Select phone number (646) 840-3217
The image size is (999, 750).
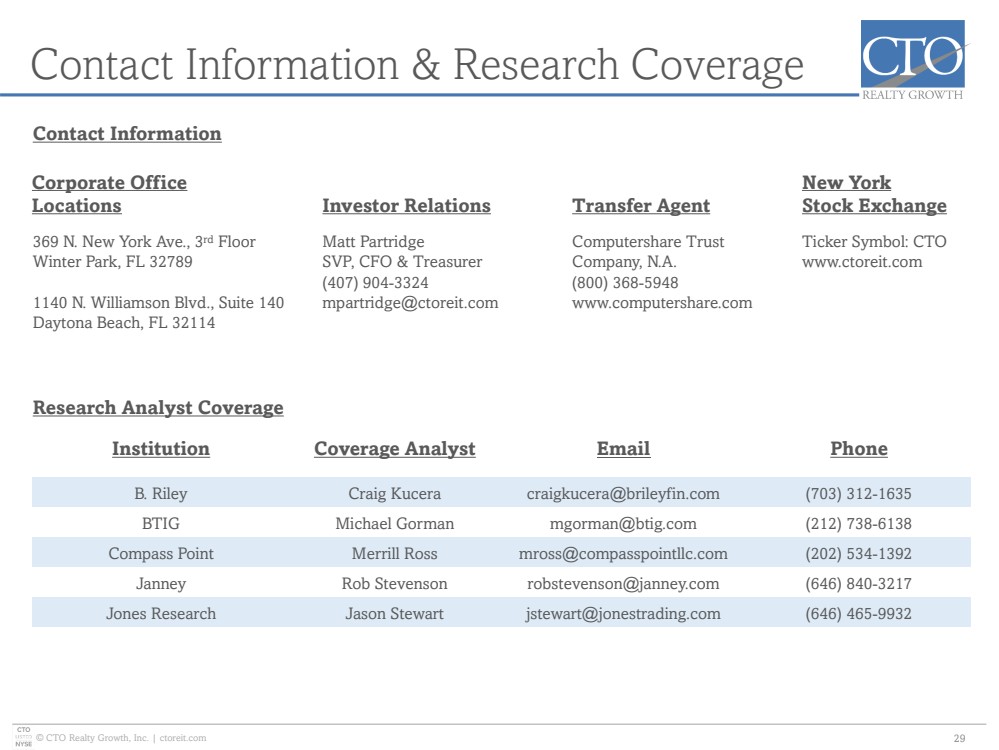pyautogui.click(x=858, y=584)
